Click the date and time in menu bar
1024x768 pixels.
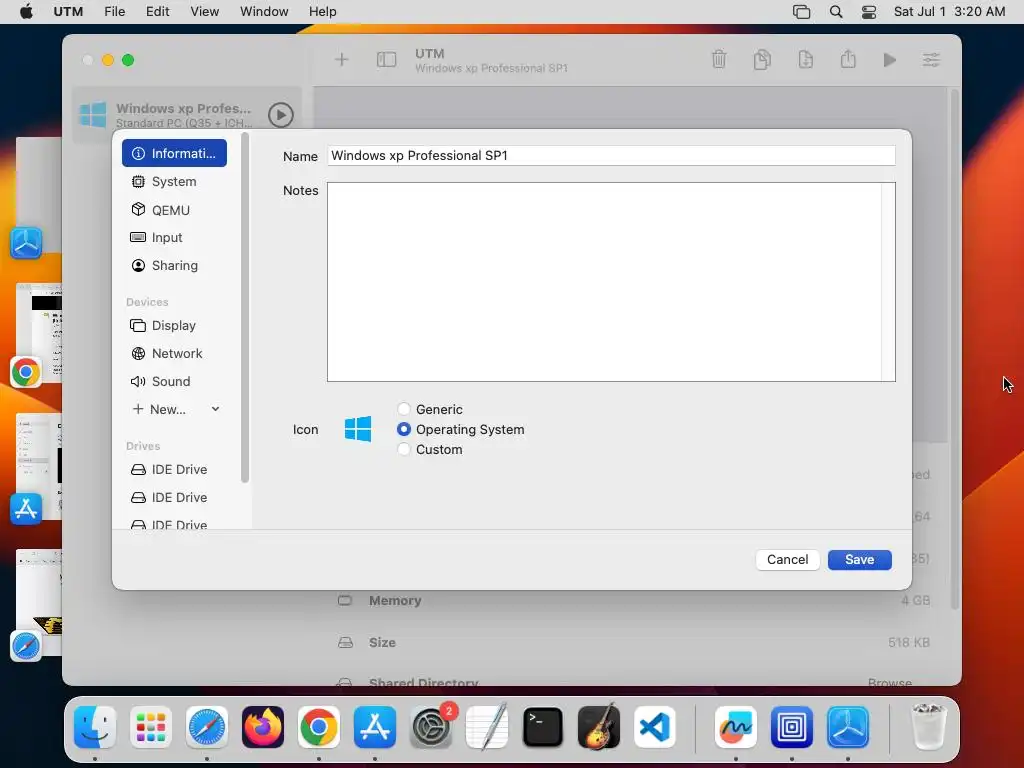(x=950, y=12)
